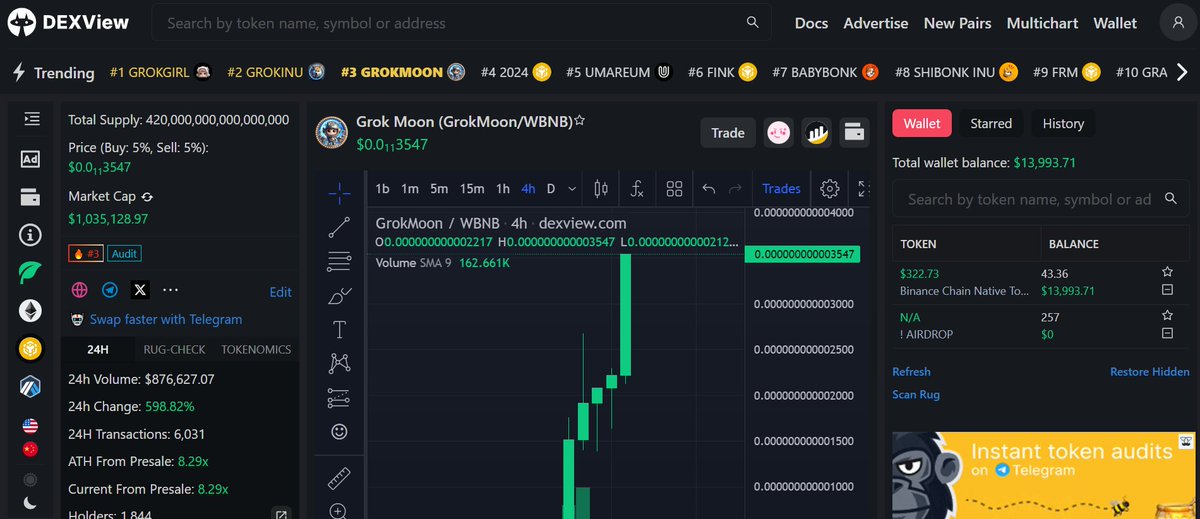1200x519 pixels.
Task: Open the emoji icons tool
Action: point(339,432)
